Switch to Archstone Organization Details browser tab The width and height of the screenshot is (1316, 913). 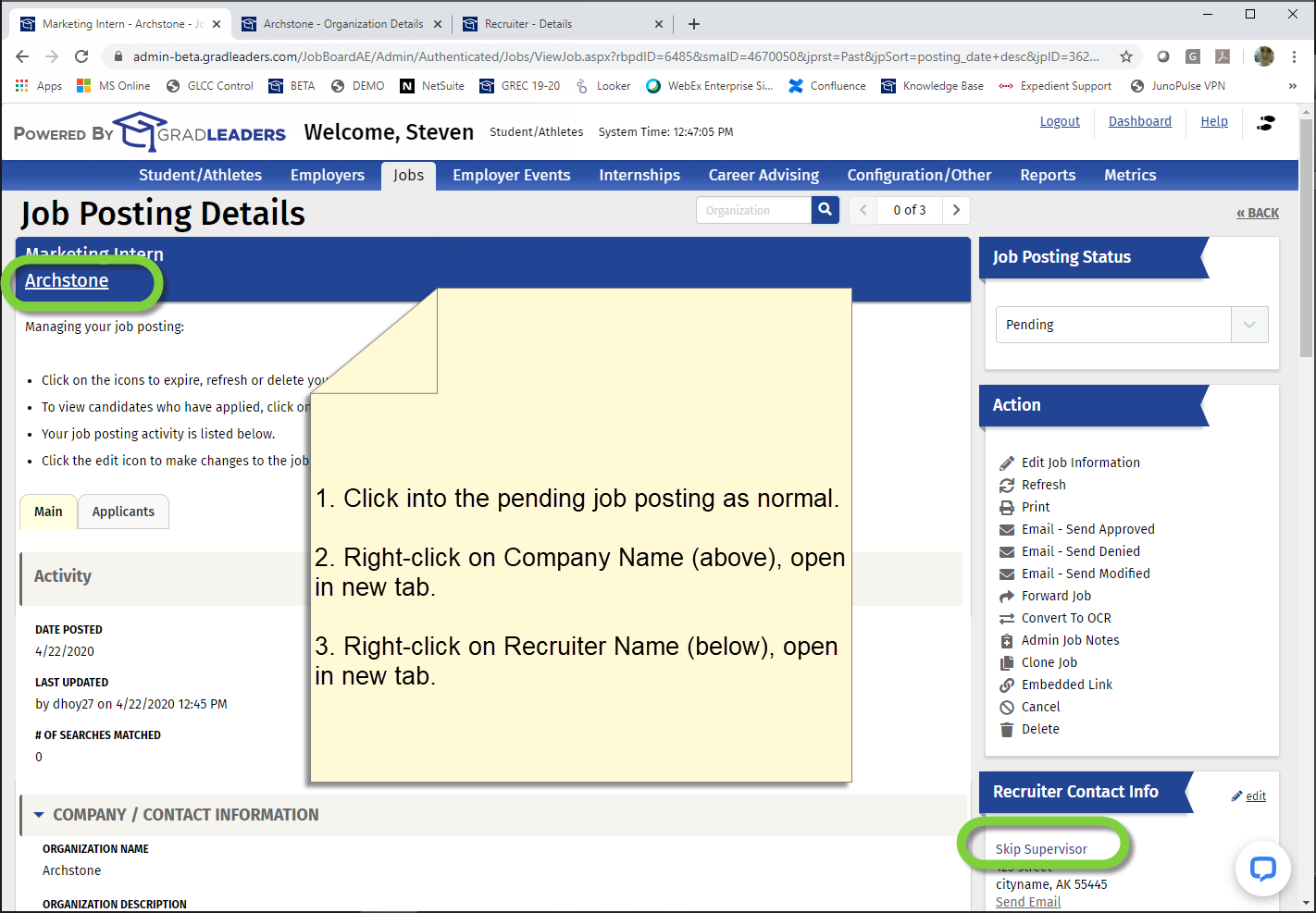click(x=341, y=24)
